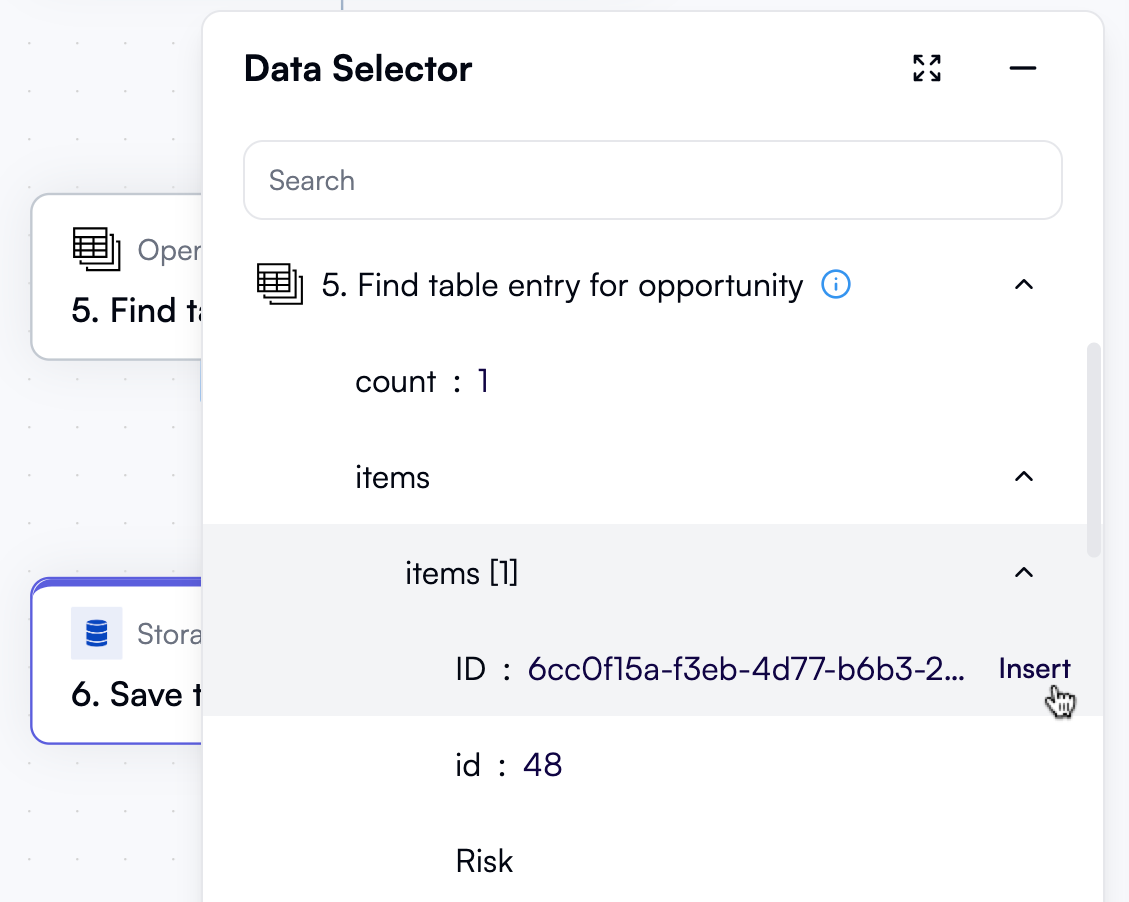This screenshot has width=1129, height=902.
Task: Insert the ID value into the field
Action: tap(1034, 668)
